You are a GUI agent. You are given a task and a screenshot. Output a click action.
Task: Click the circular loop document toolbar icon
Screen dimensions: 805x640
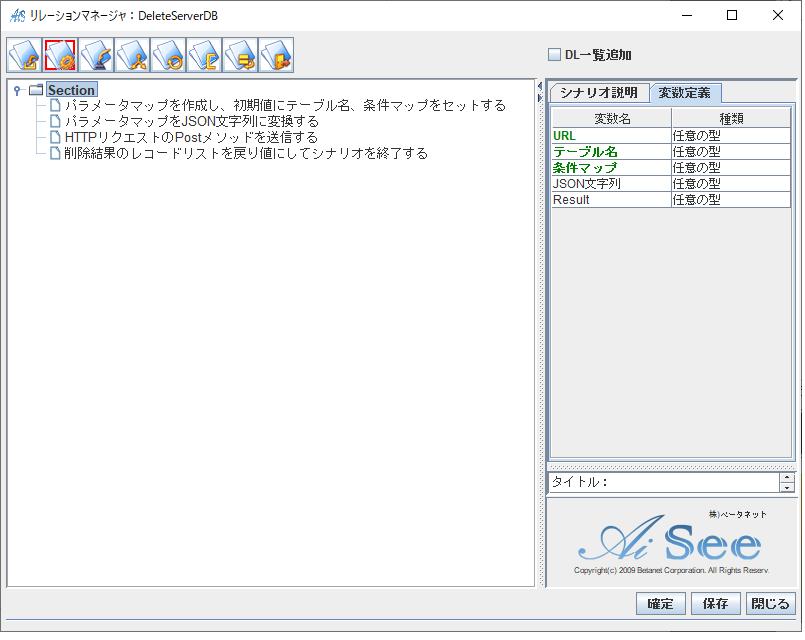pos(168,55)
